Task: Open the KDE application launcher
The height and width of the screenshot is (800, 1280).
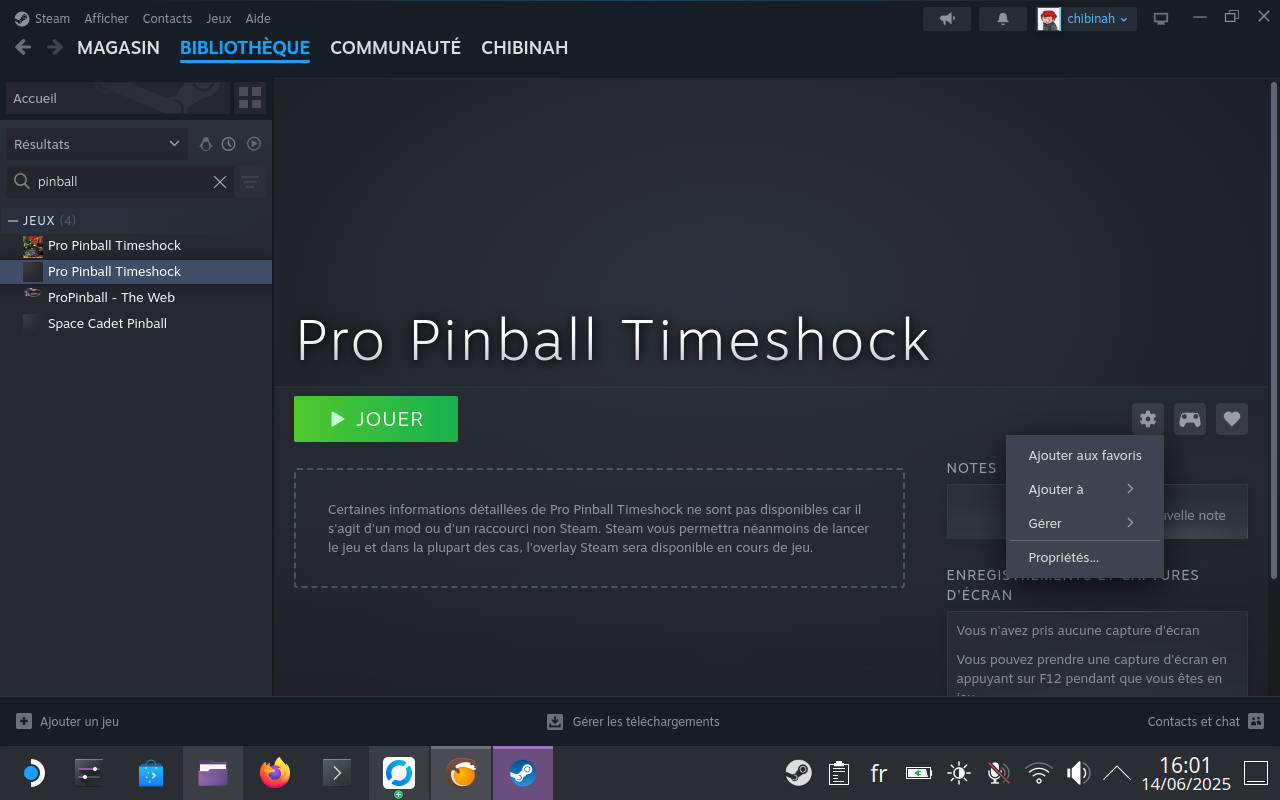Action: pyautogui.click(x=32, y=773)
